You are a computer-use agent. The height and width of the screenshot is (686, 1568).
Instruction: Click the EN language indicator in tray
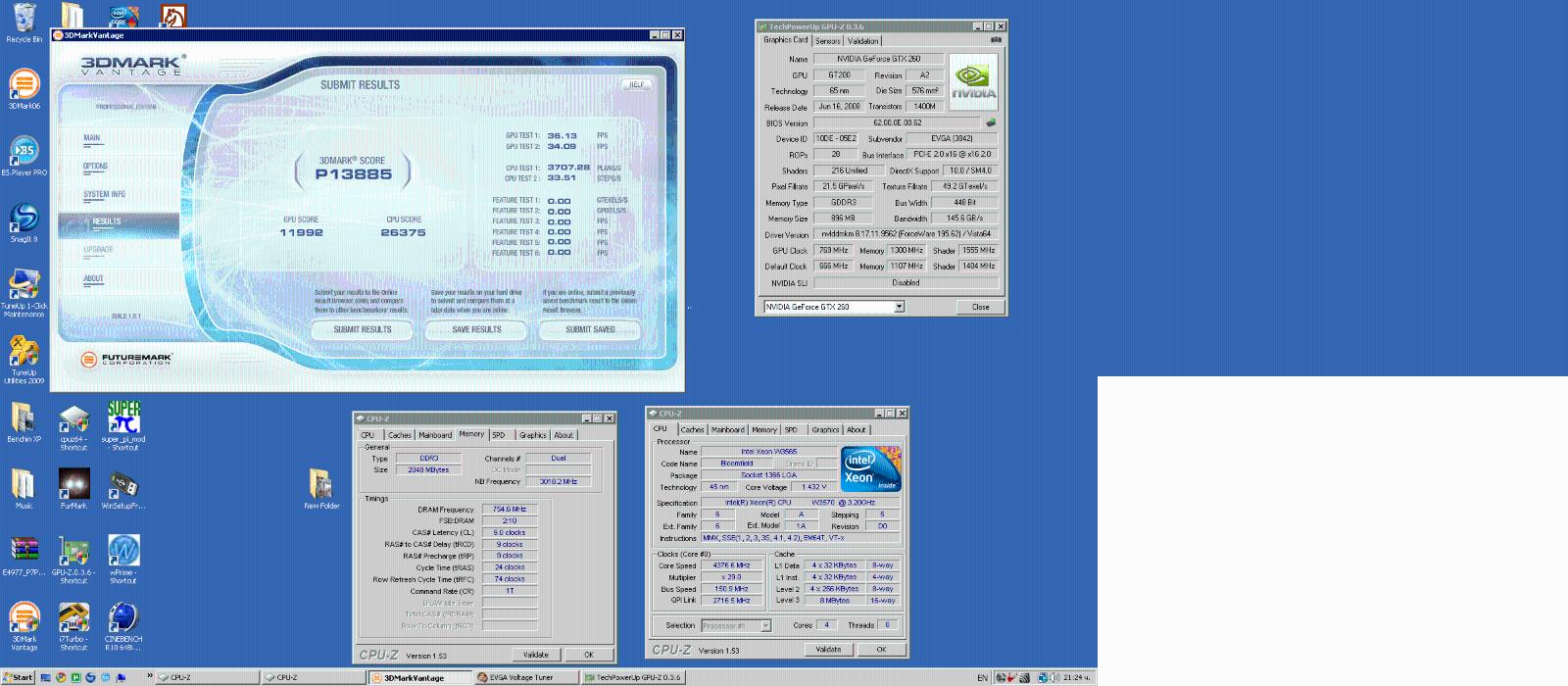tap(982, 677)
